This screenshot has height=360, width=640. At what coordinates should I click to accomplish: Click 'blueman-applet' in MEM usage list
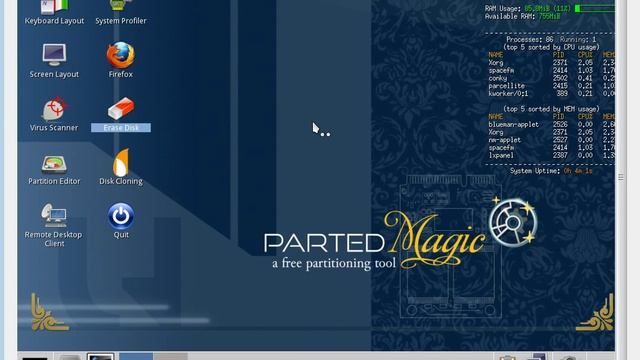click(513, 124)
